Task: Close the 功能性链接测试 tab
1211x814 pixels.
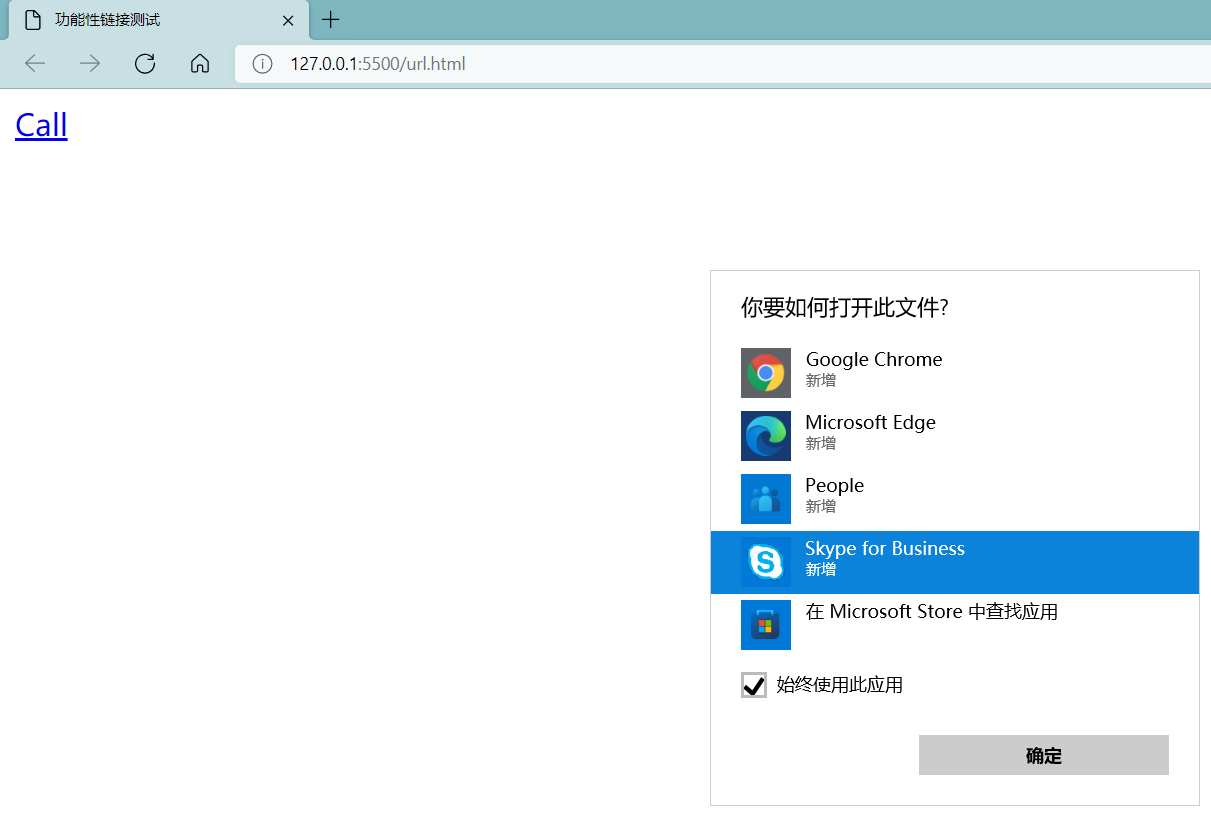Action: coord(288,20)
